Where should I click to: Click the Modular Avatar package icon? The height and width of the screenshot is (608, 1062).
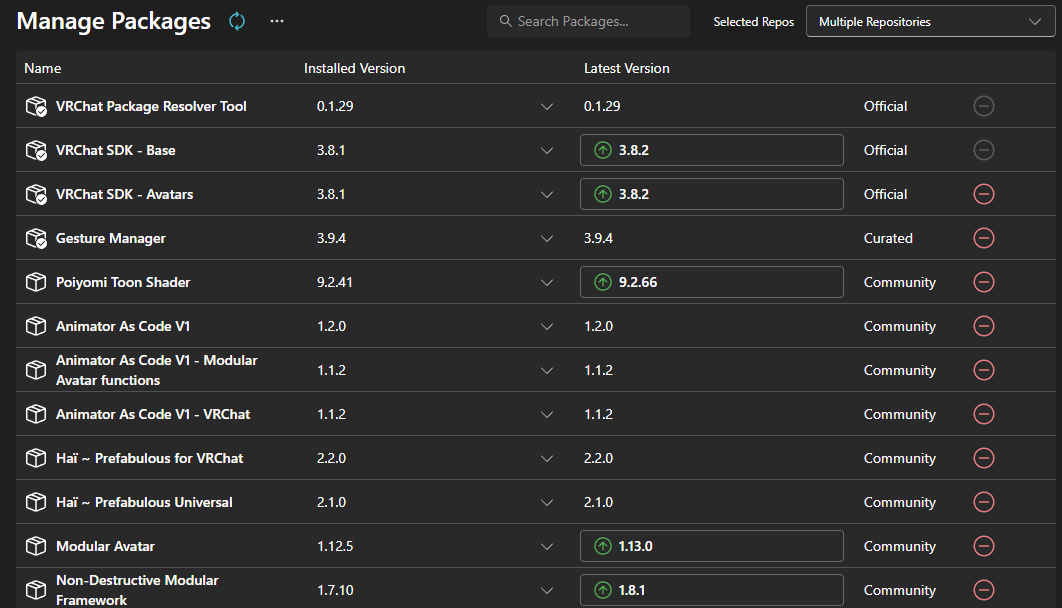[36, 546]
